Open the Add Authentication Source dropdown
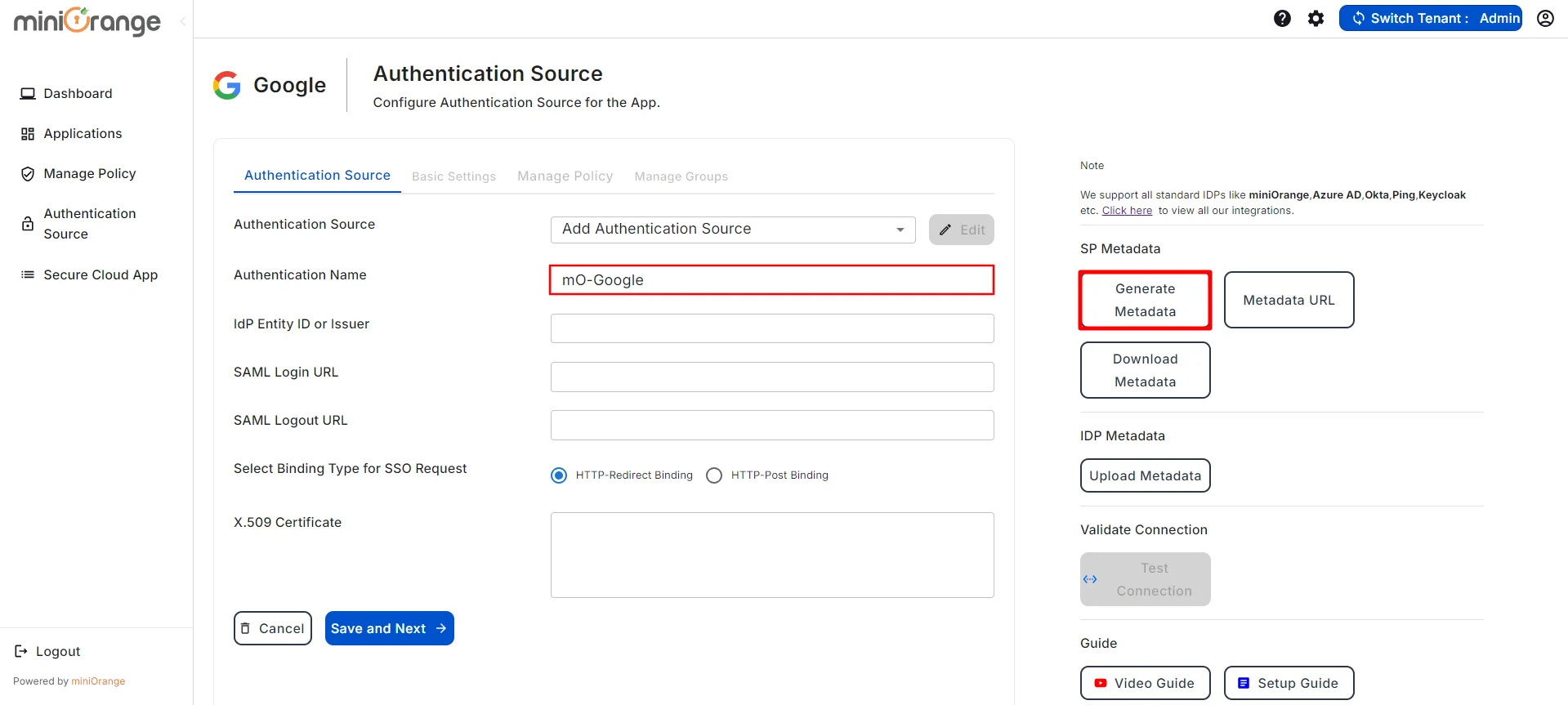The height and width of the screenshot is (705, 1568). coord(733,230)
